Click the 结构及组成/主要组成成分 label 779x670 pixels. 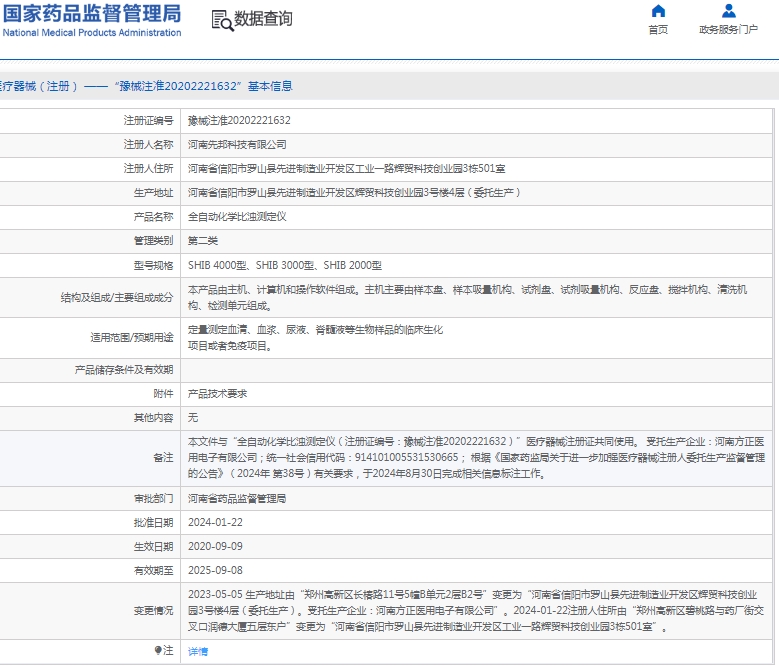pyautogui.click(x=117, y=298)
